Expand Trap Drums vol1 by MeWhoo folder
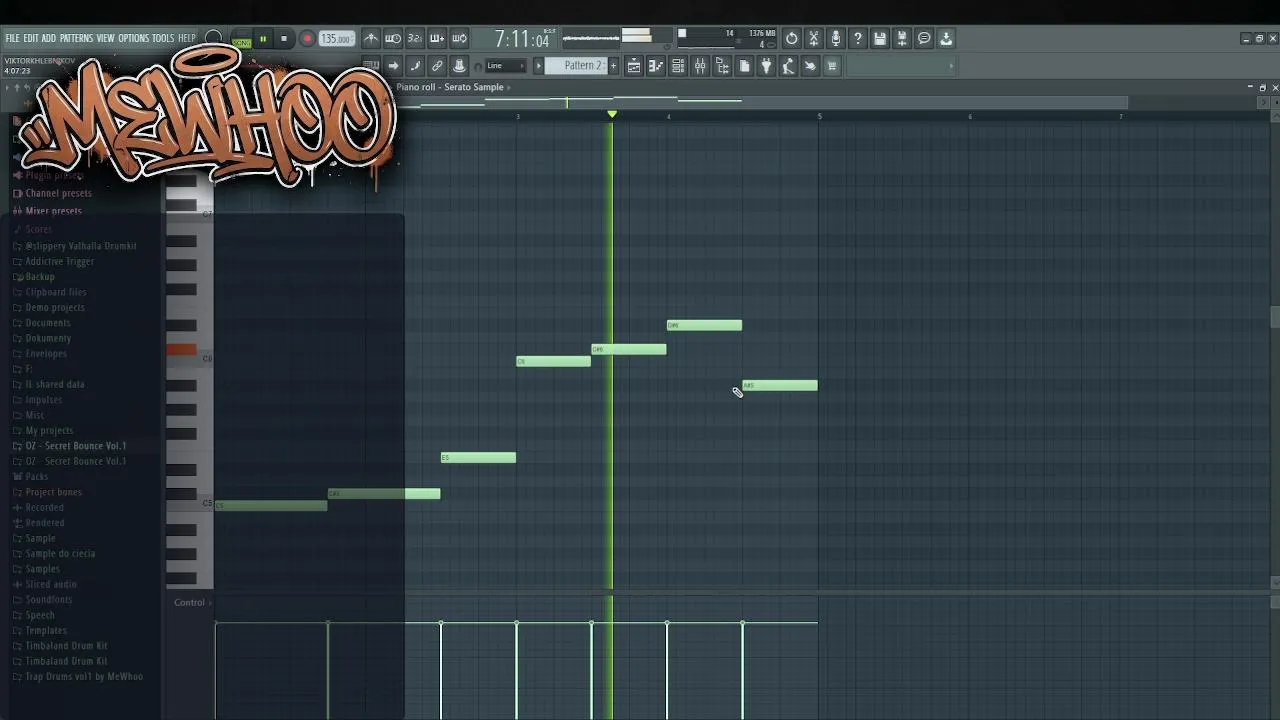 [x=83, y=677]
